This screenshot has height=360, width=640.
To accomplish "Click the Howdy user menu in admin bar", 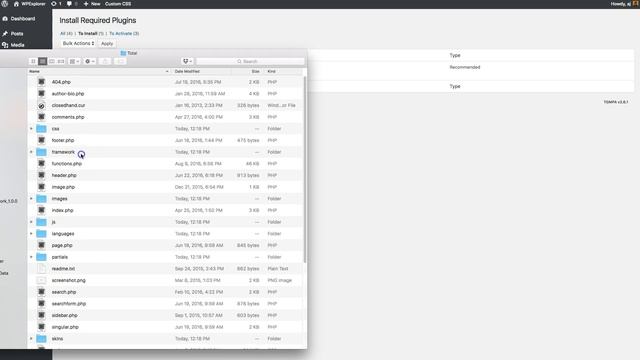I will coord(624,4).
